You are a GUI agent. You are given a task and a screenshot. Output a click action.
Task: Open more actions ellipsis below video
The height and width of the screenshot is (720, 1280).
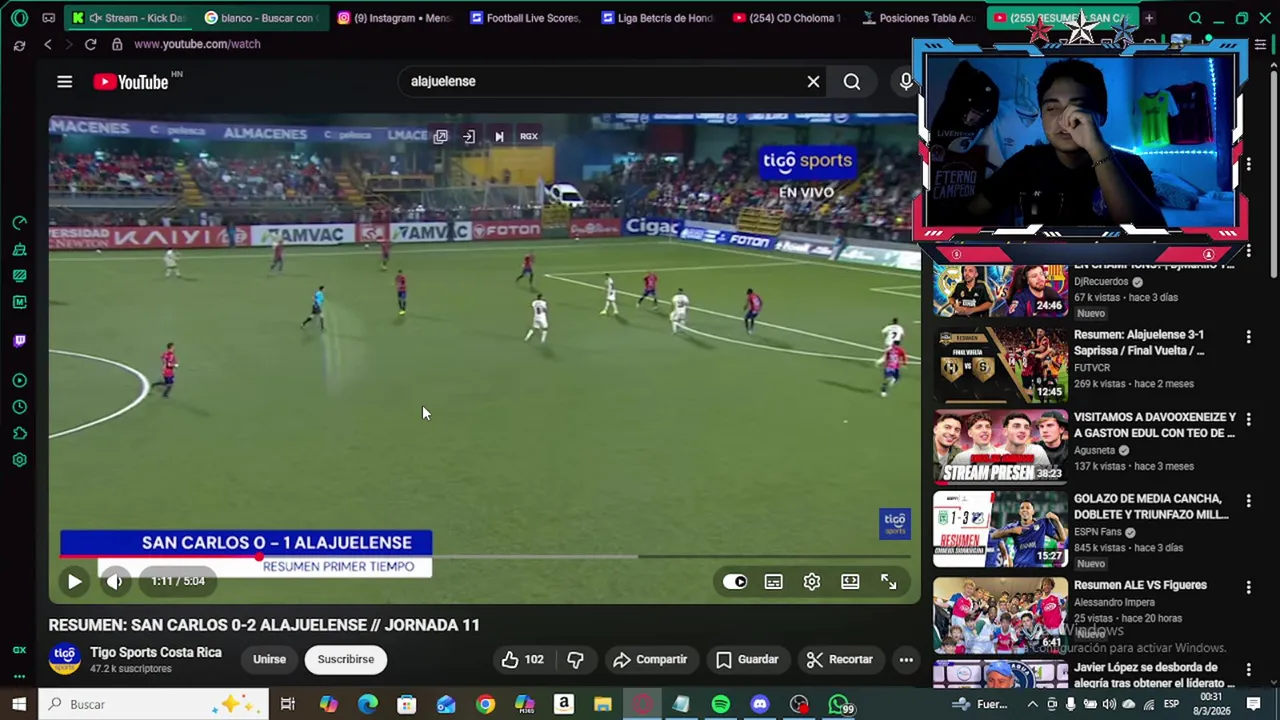pos(906,659)
